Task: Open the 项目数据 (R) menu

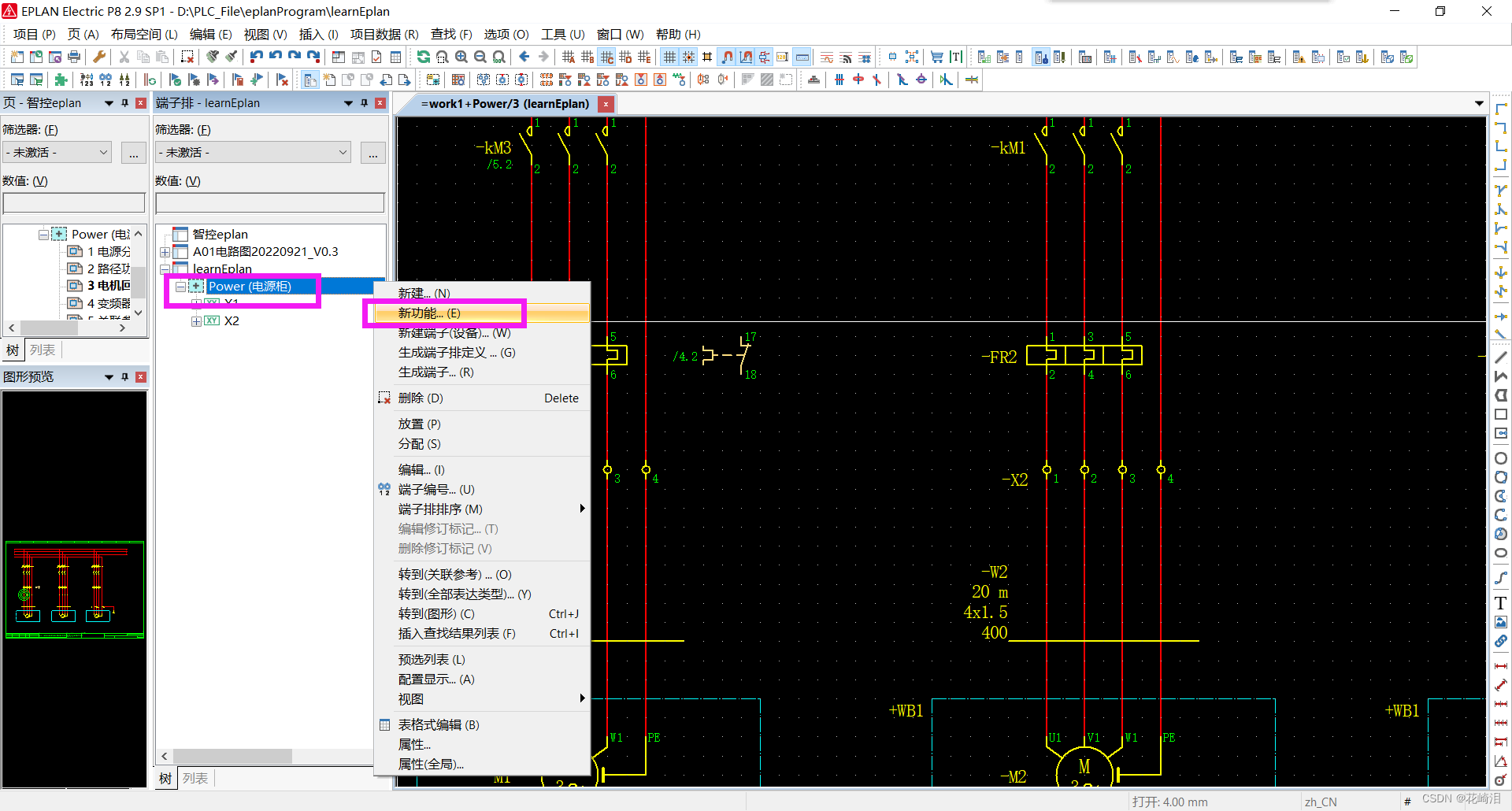Action: point(384,35)
